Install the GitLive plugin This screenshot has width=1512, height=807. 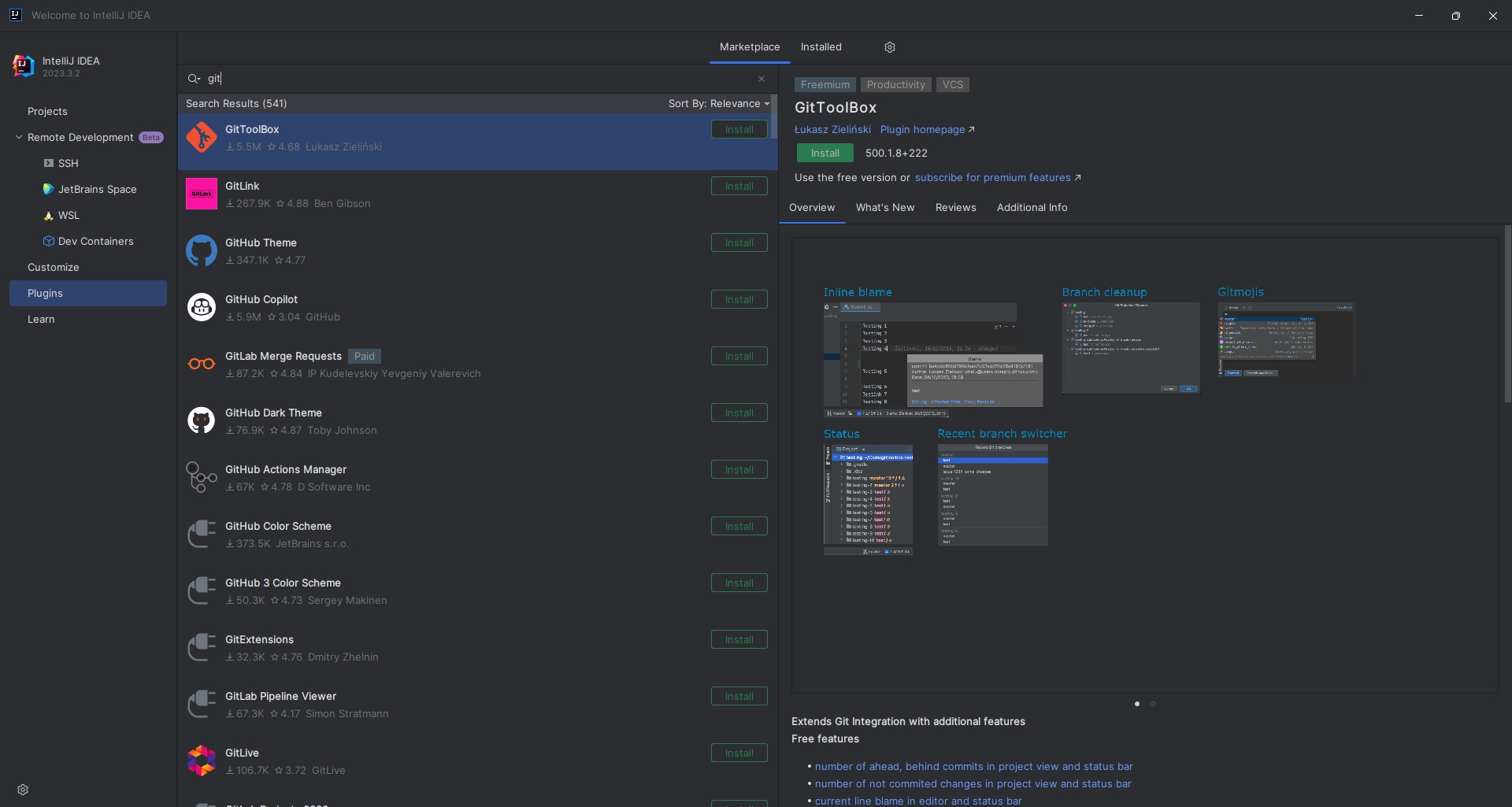coord(739,753)
